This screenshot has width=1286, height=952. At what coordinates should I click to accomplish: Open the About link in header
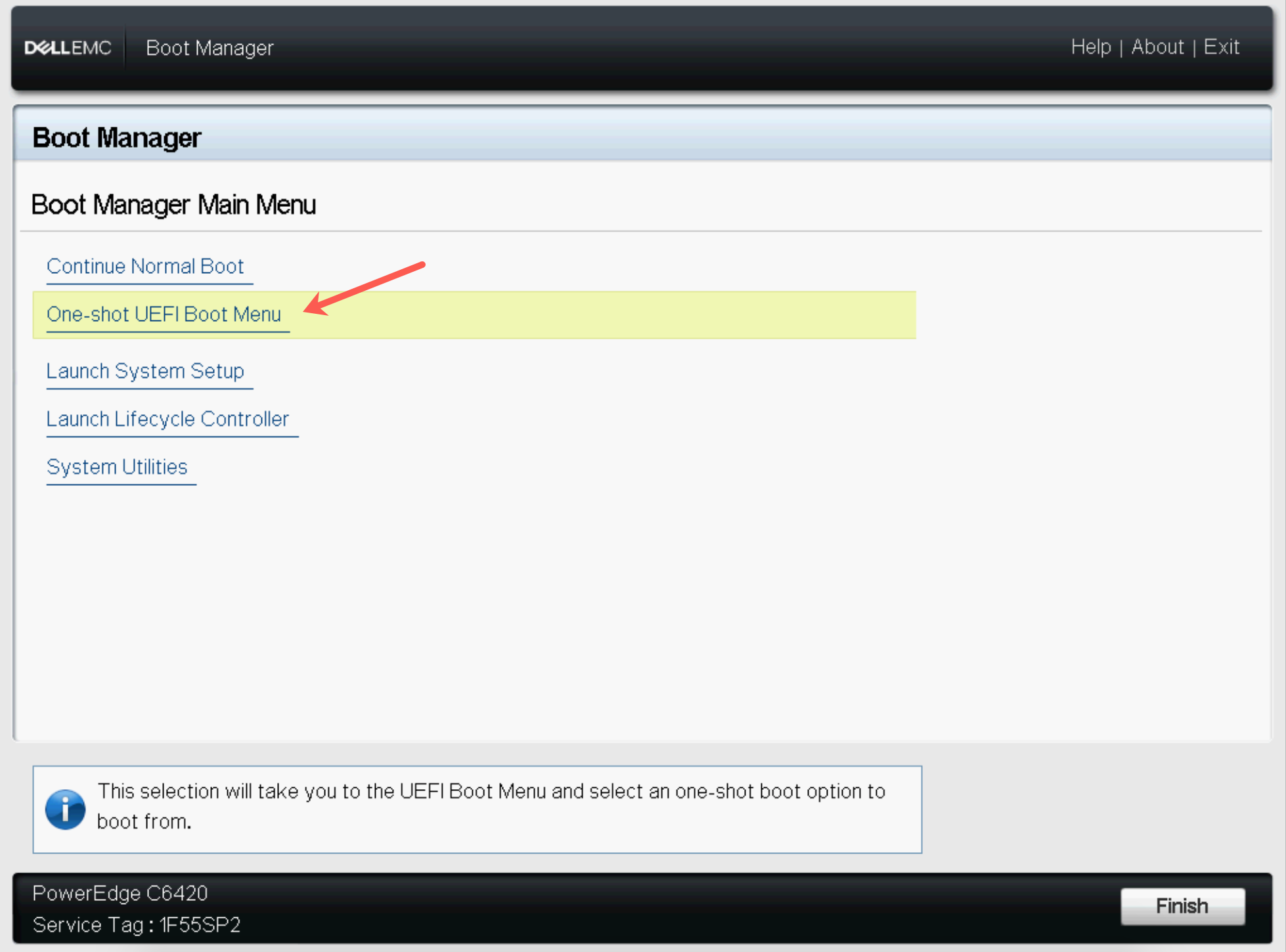1157,47
